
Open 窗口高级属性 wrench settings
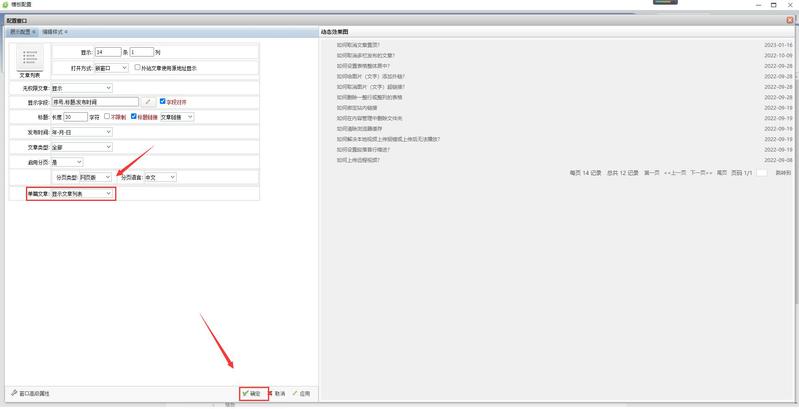pyautogui.click(x=30, y=394)
